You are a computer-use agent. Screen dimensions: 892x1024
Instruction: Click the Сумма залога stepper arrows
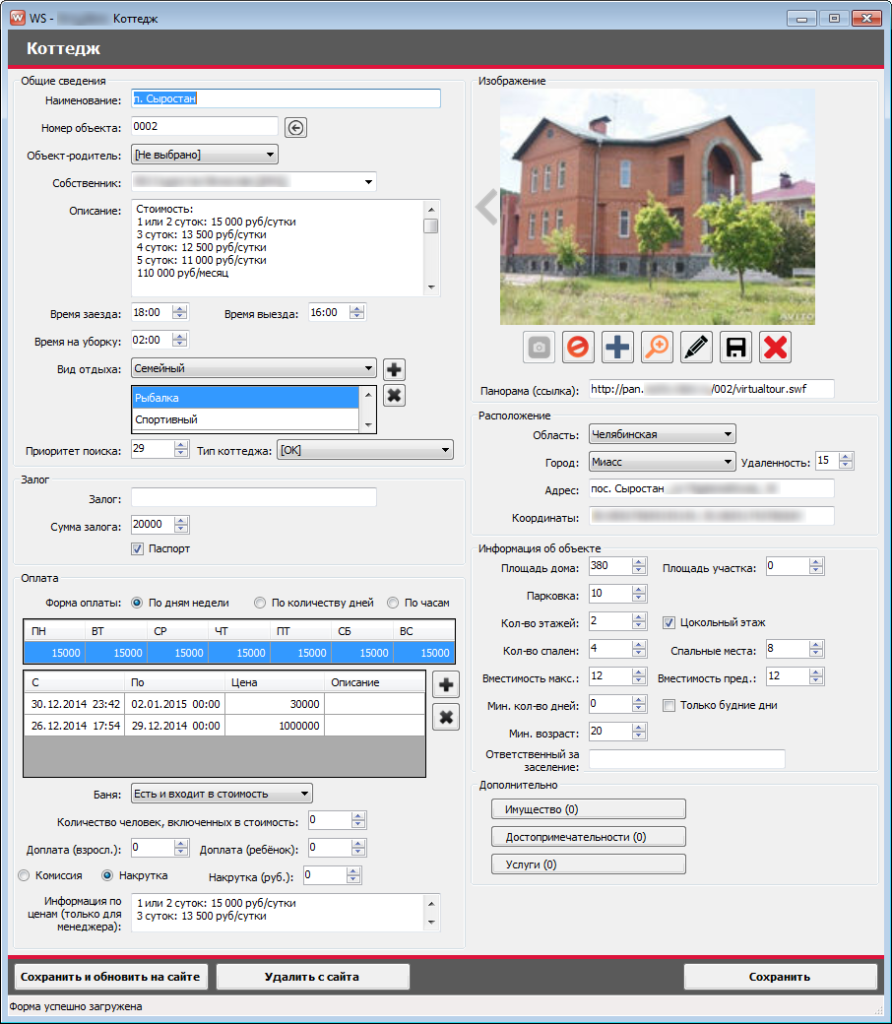[x=181, y=524]
